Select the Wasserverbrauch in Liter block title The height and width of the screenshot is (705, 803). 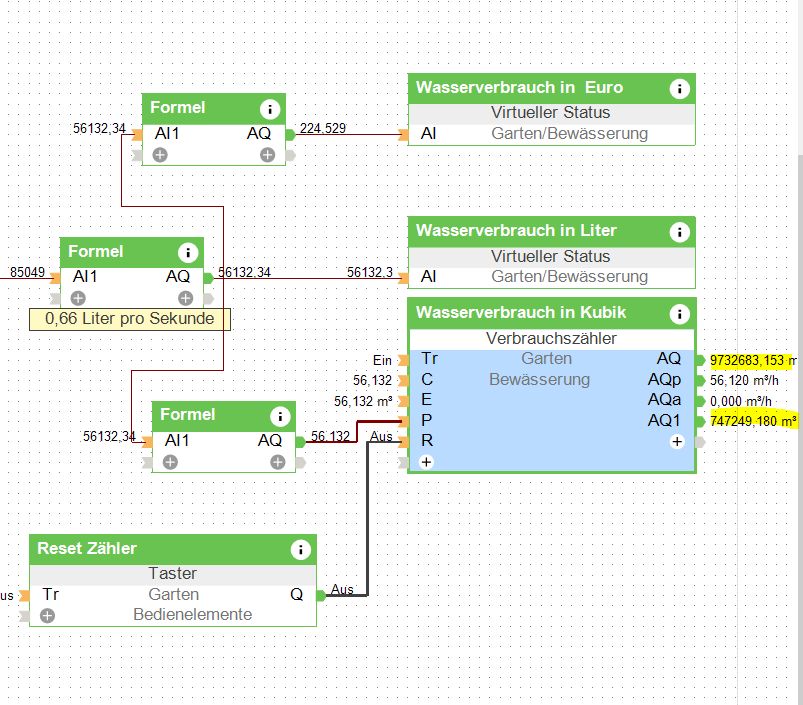516,231
